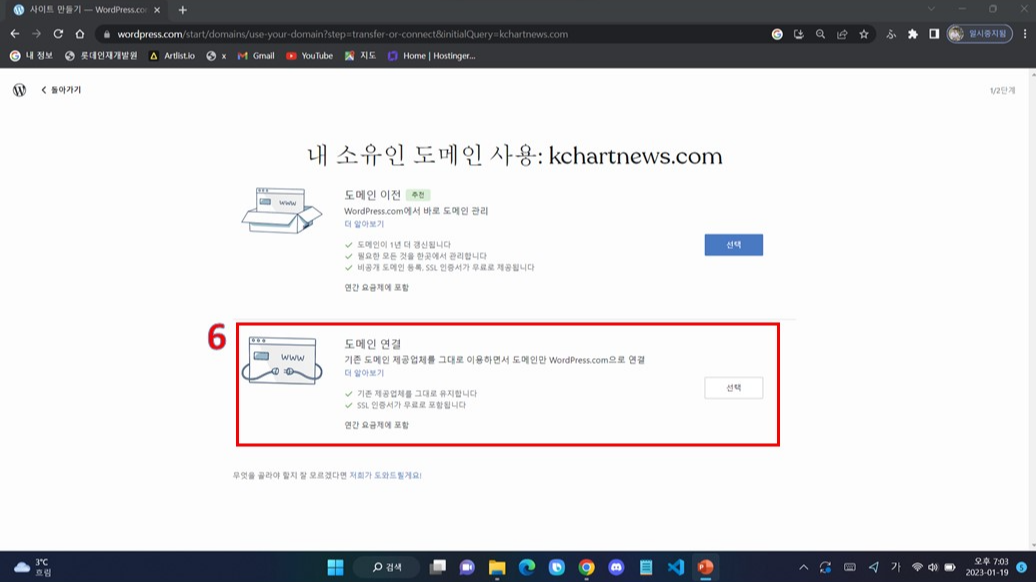The height and width of the screenshot is (582, 1036).
Task: Open the Chrome profile 일시중지됨 button
Action: pos(979,34)
